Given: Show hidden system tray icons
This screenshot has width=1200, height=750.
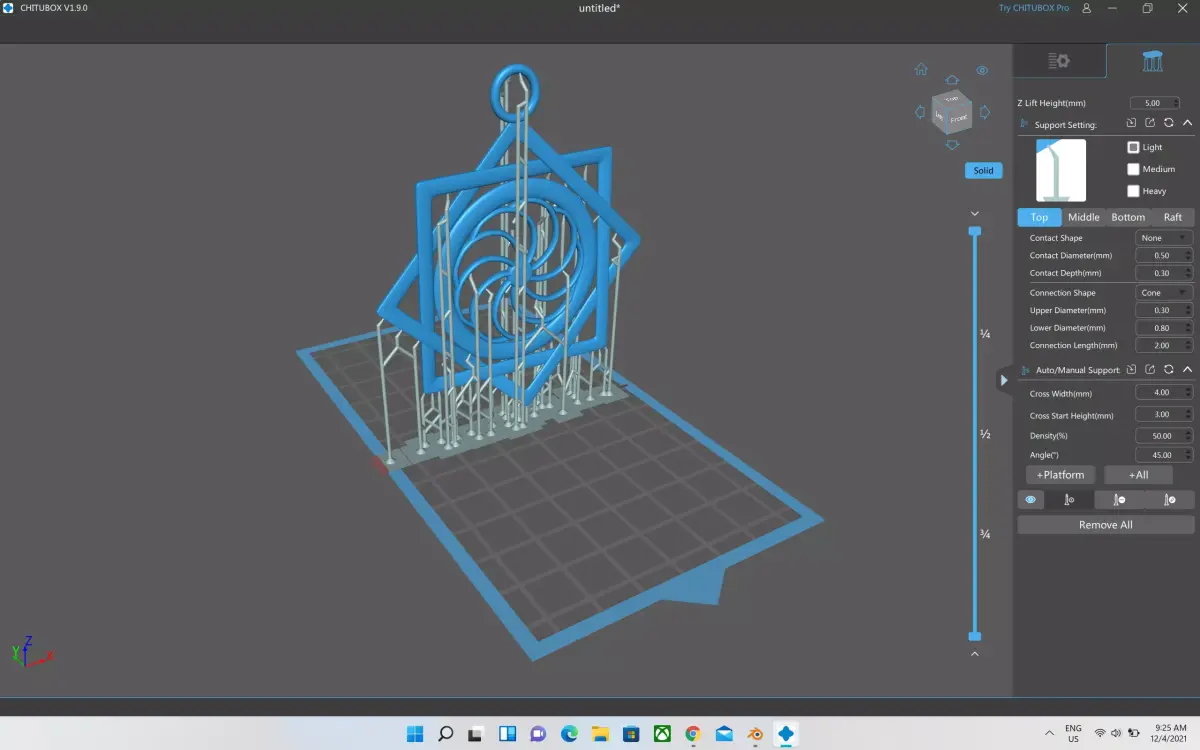Looking at the screenshot, I should coord(1049,734).
